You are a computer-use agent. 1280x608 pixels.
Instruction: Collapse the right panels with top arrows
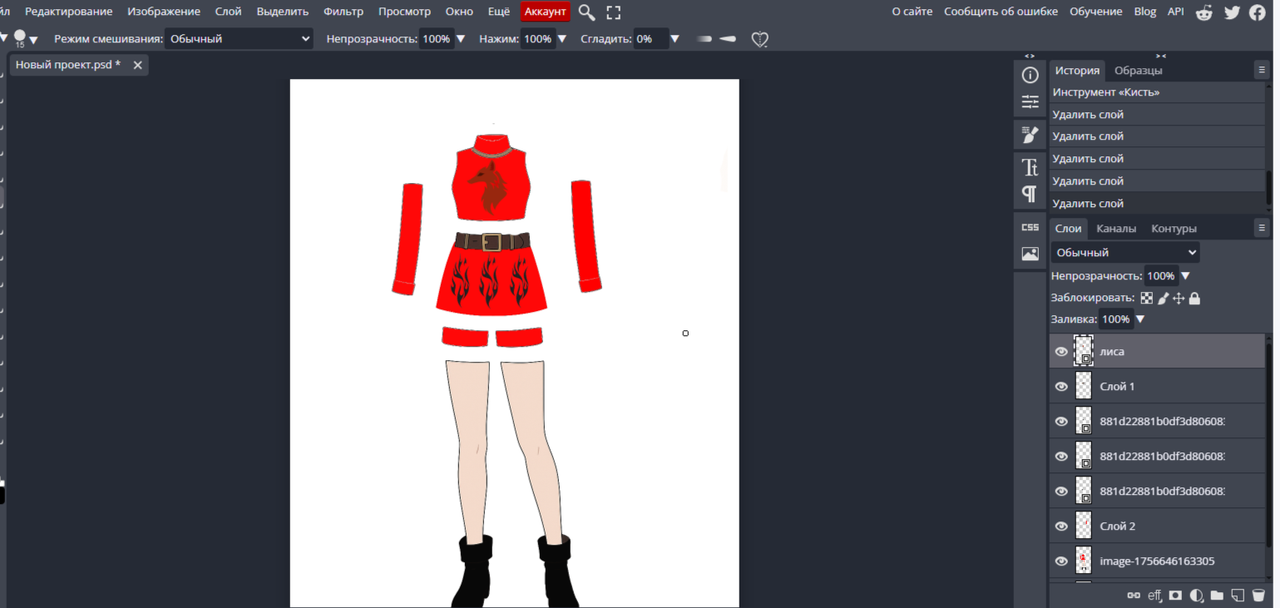click(x=1161, y=56)
